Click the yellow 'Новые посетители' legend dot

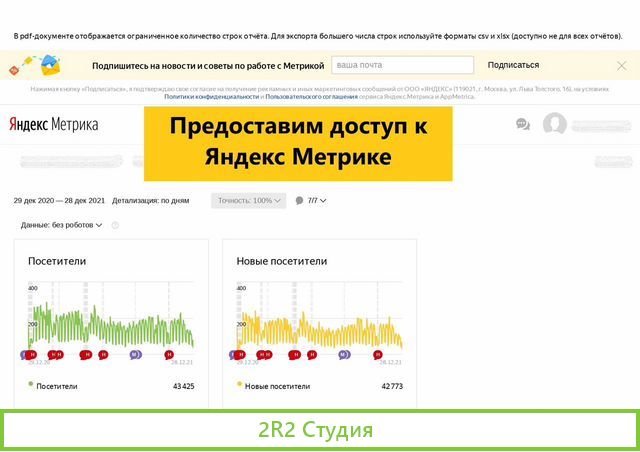click(239, 384)
